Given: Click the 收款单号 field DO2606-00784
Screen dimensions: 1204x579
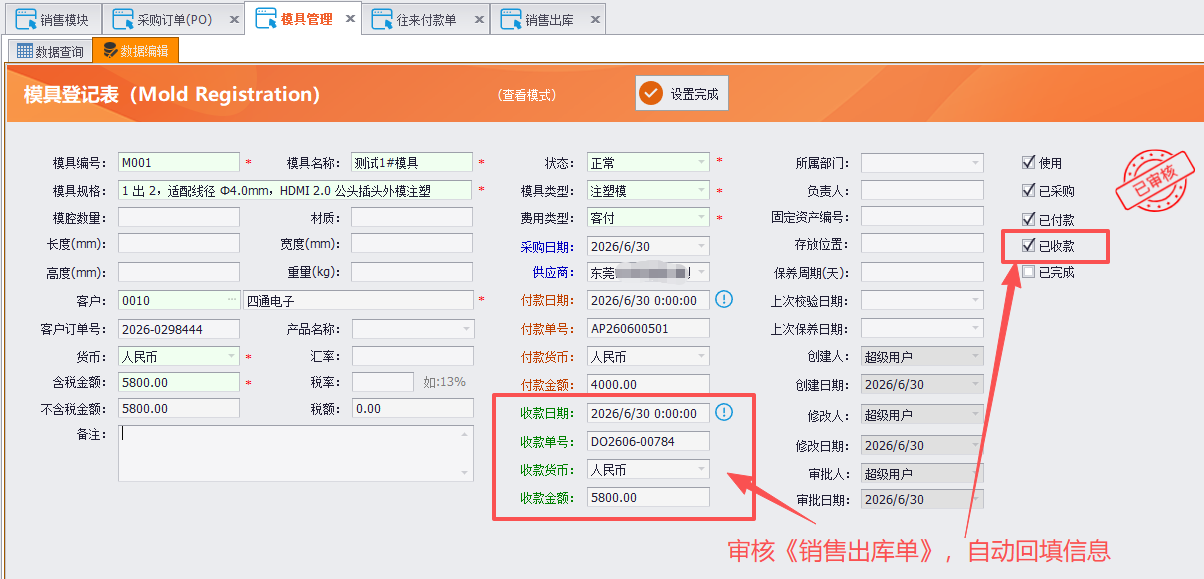Looking at the screenshot, I should click(x=648, y=441).
